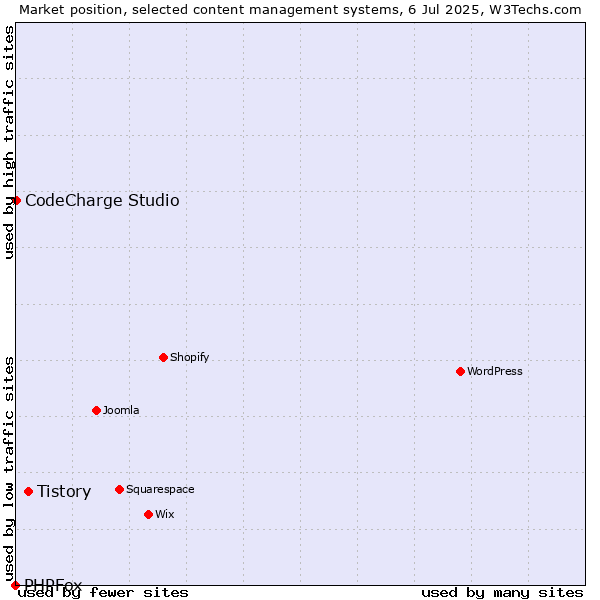Select the WordPress data point
The height and width of the screenshot is (600, 600).
pos(460,371)
